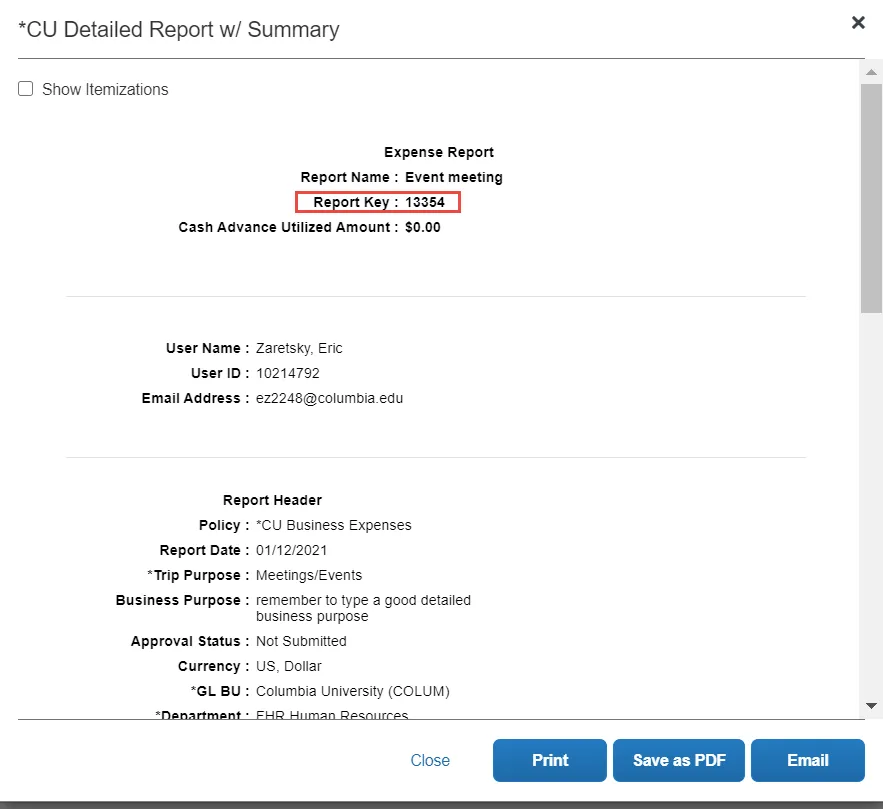Click the dialog title *CU Detailed Report w/ Summary

(179, 29)
